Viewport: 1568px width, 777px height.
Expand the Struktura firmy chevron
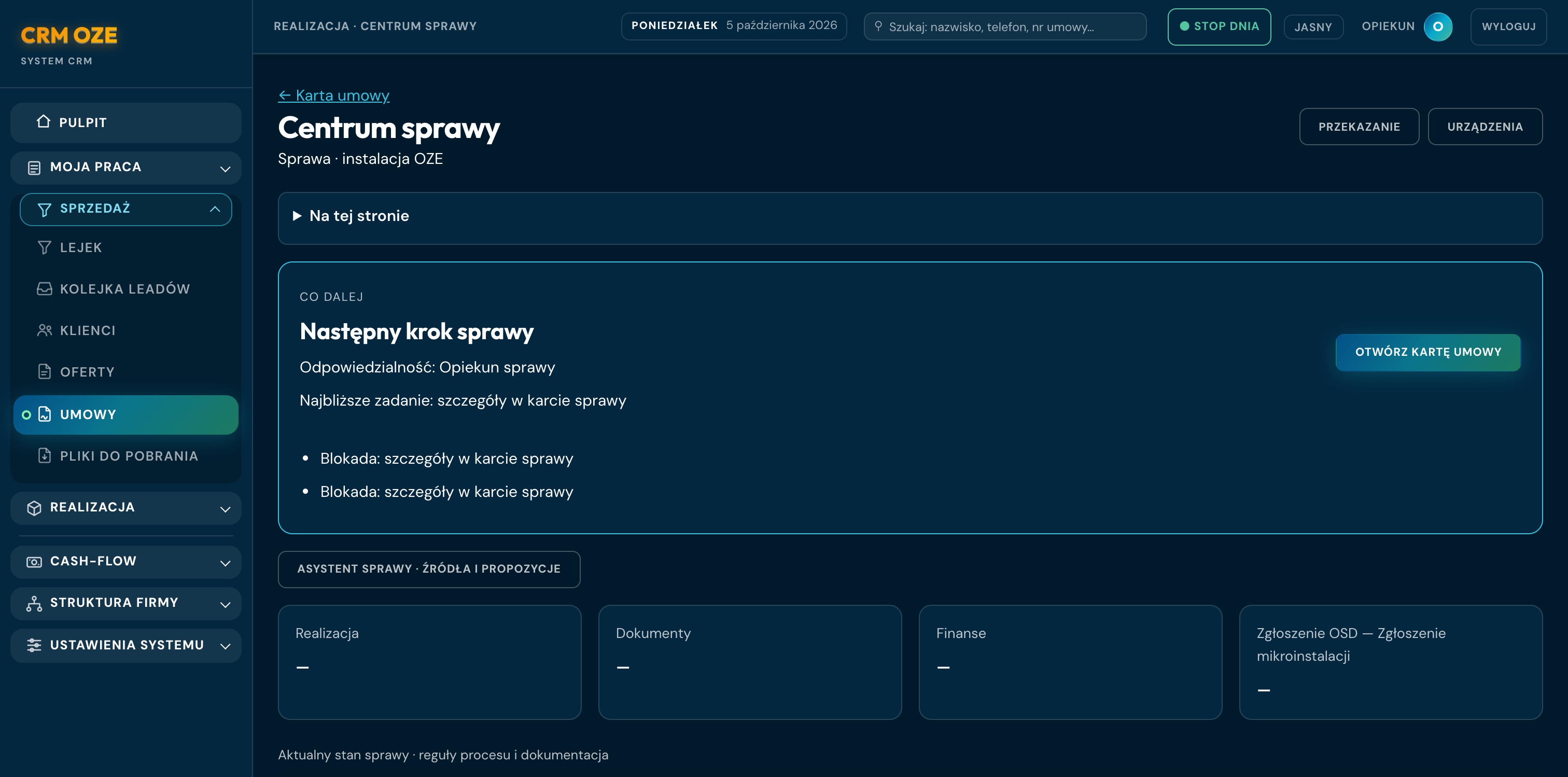225,604
